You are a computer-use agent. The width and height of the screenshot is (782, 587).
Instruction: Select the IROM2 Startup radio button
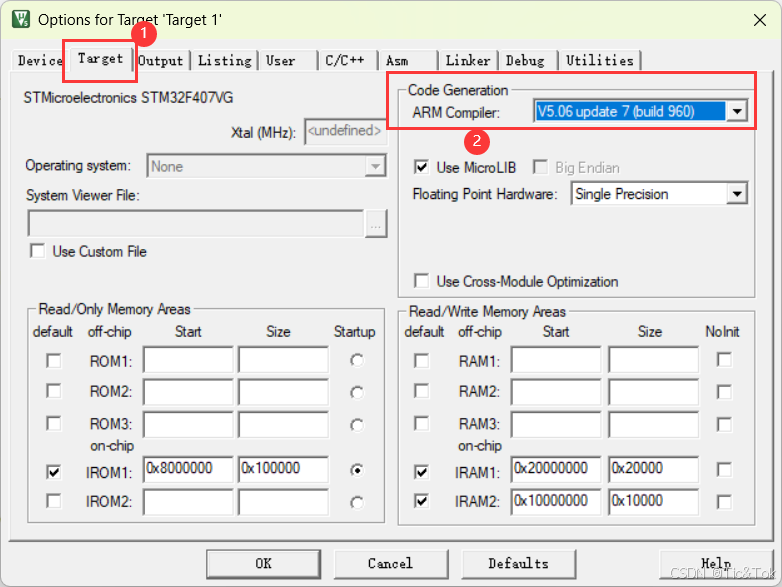tap(357, 502)
